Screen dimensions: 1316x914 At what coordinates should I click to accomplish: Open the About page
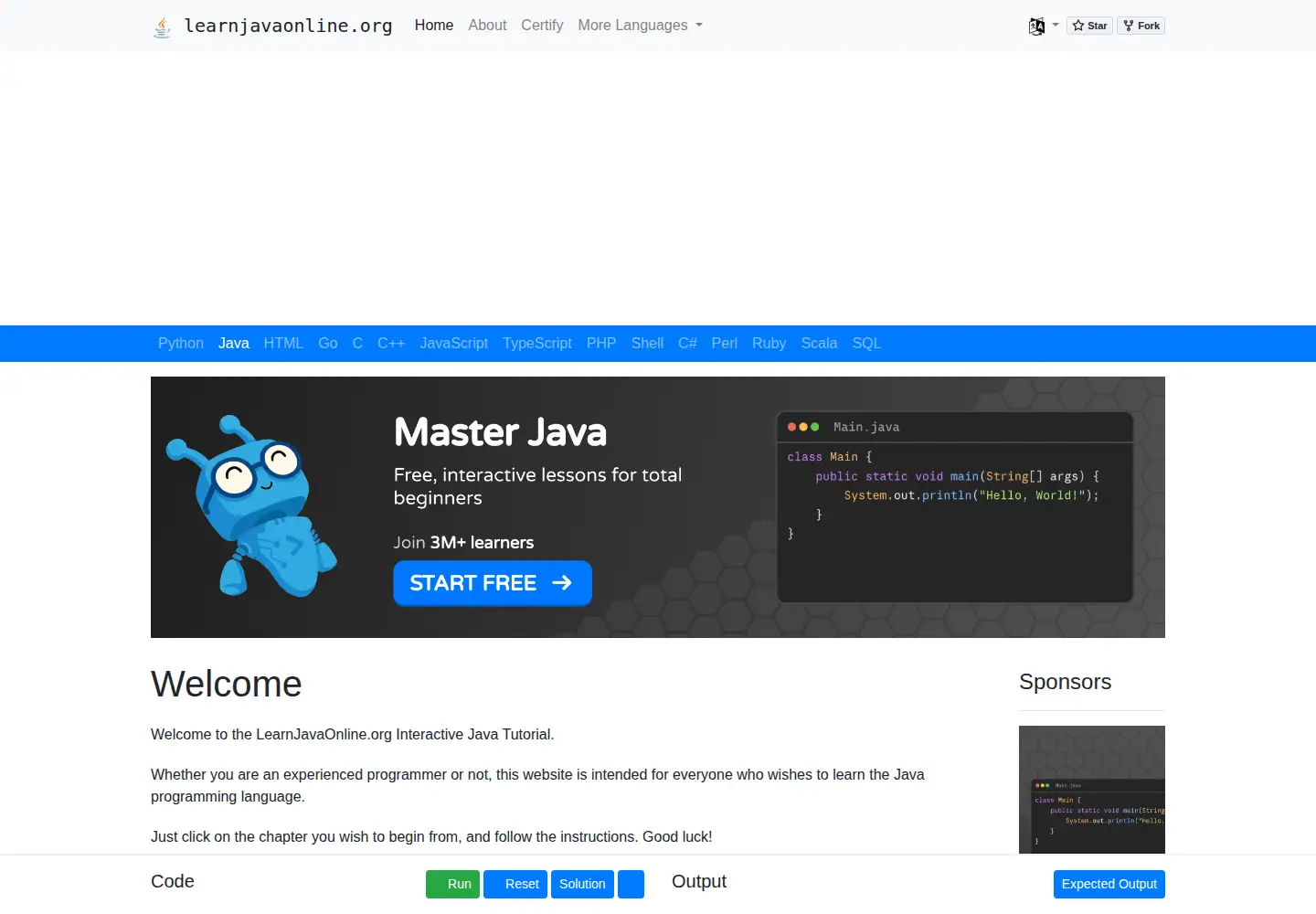487,26
